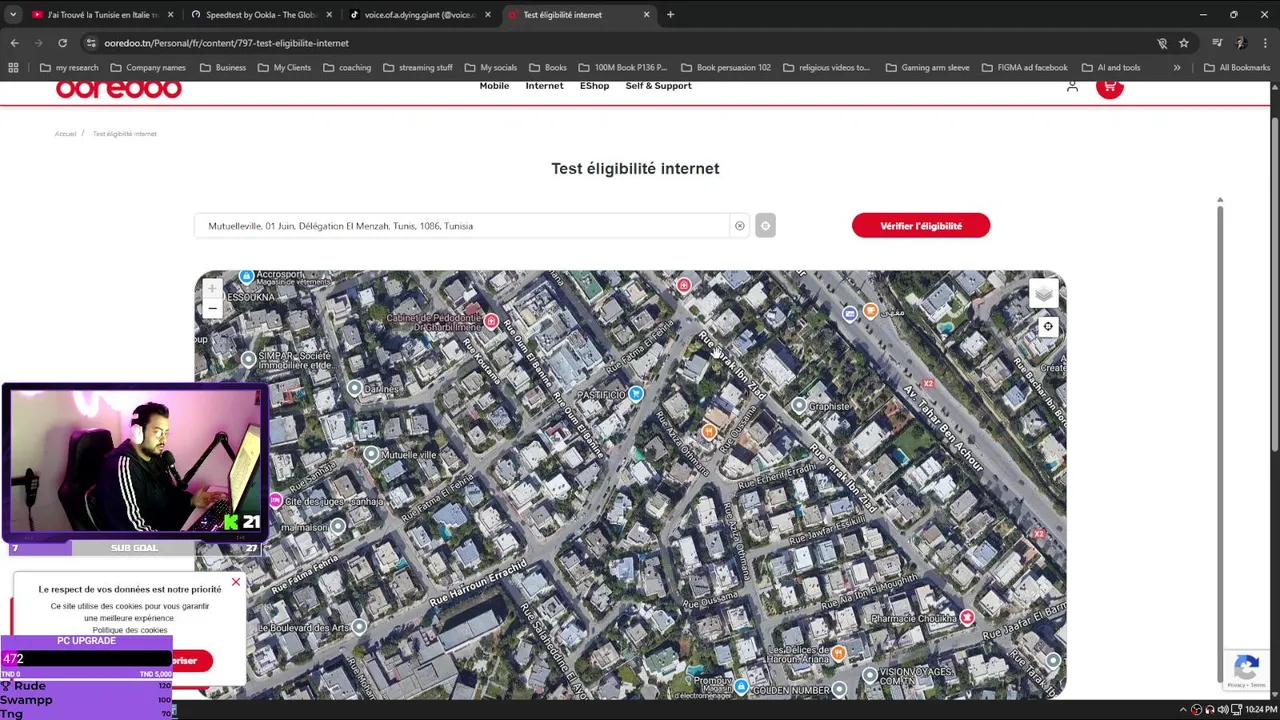The image size is (1280, 720).
Task: Open the map layers switcher
Action: (1043, 293)
